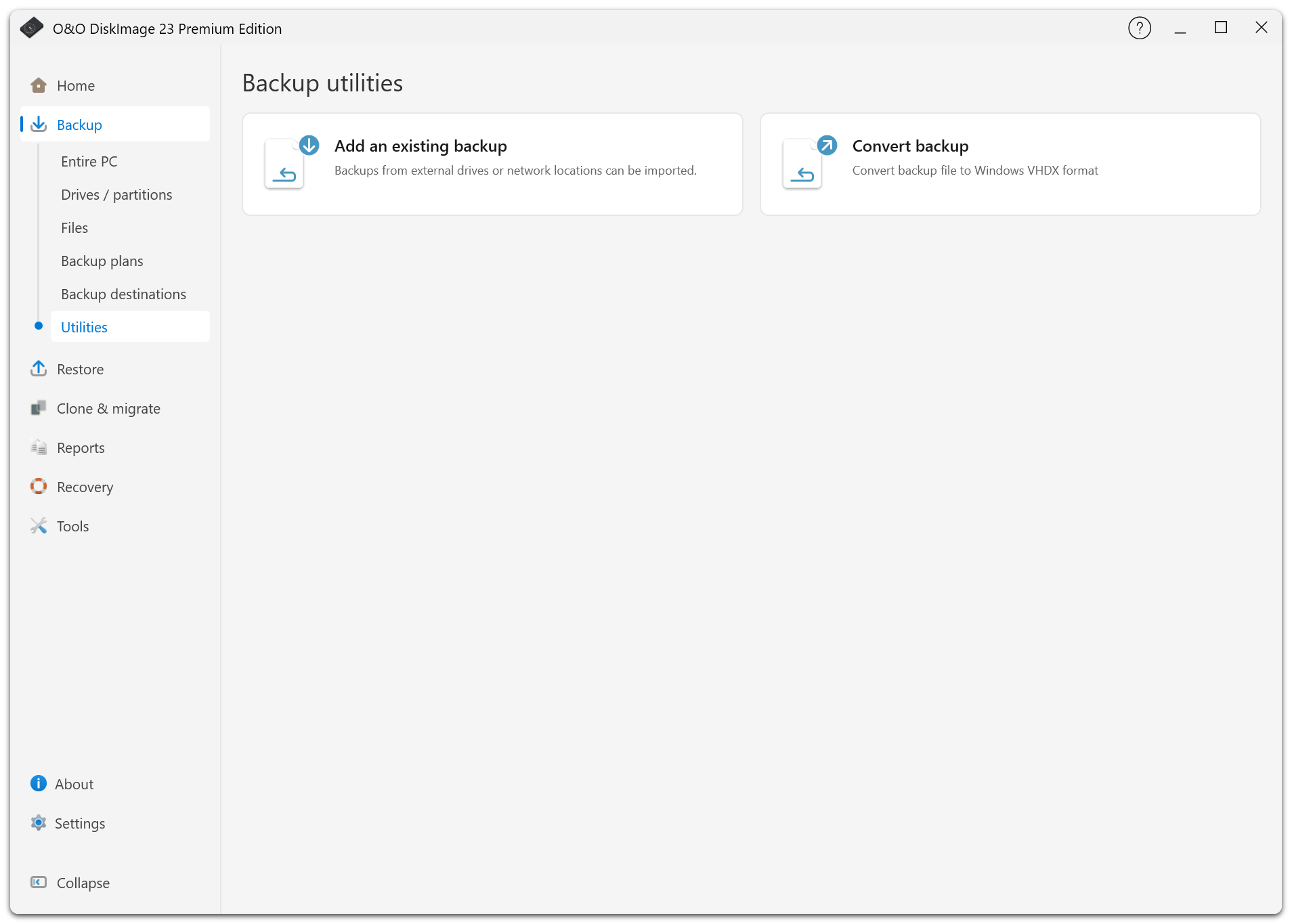This screenshot has width=1292, height=924.
Task: Click the Backup section label
Action: pos(79,125)
